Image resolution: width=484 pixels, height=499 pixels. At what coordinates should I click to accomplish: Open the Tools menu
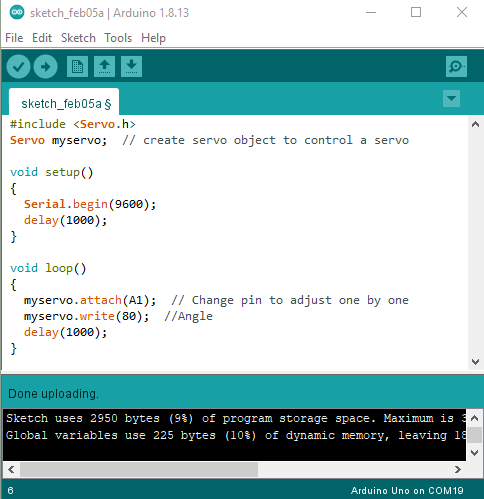pyautogui.click(x=118, y=38)
